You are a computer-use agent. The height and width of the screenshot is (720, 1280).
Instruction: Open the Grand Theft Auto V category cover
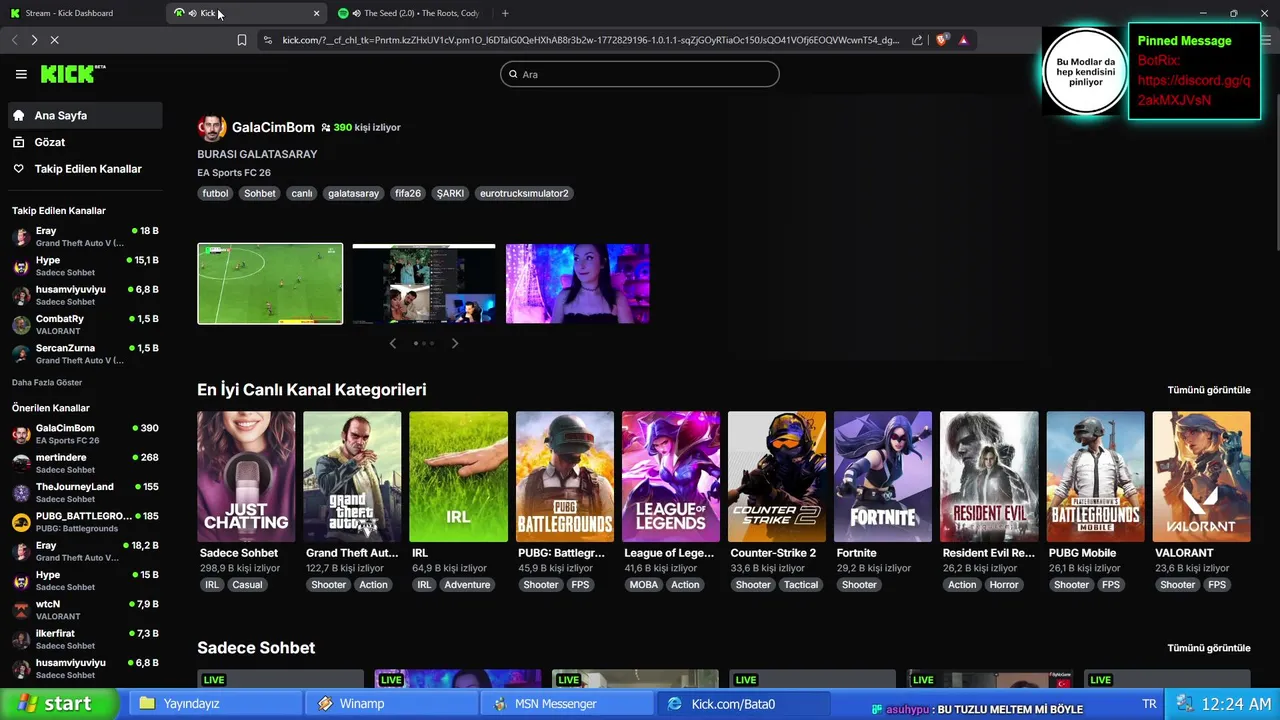coord(352,477)
